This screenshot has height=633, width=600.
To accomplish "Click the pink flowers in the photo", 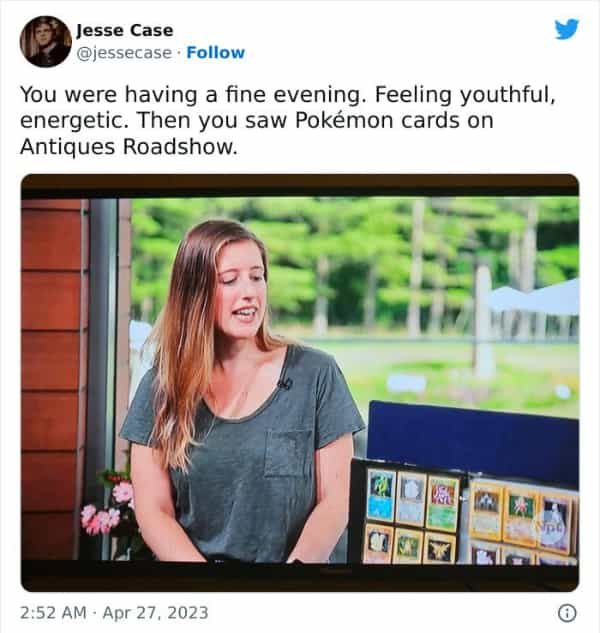I will (108, 509).
